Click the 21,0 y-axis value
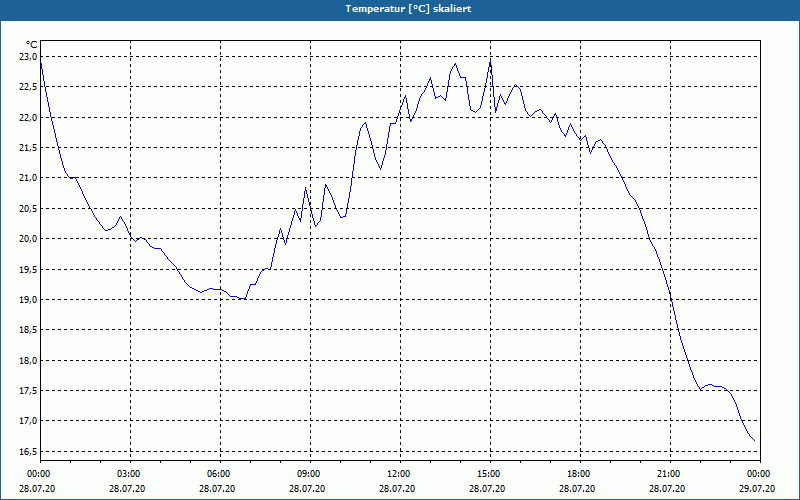 coord(28,178)
